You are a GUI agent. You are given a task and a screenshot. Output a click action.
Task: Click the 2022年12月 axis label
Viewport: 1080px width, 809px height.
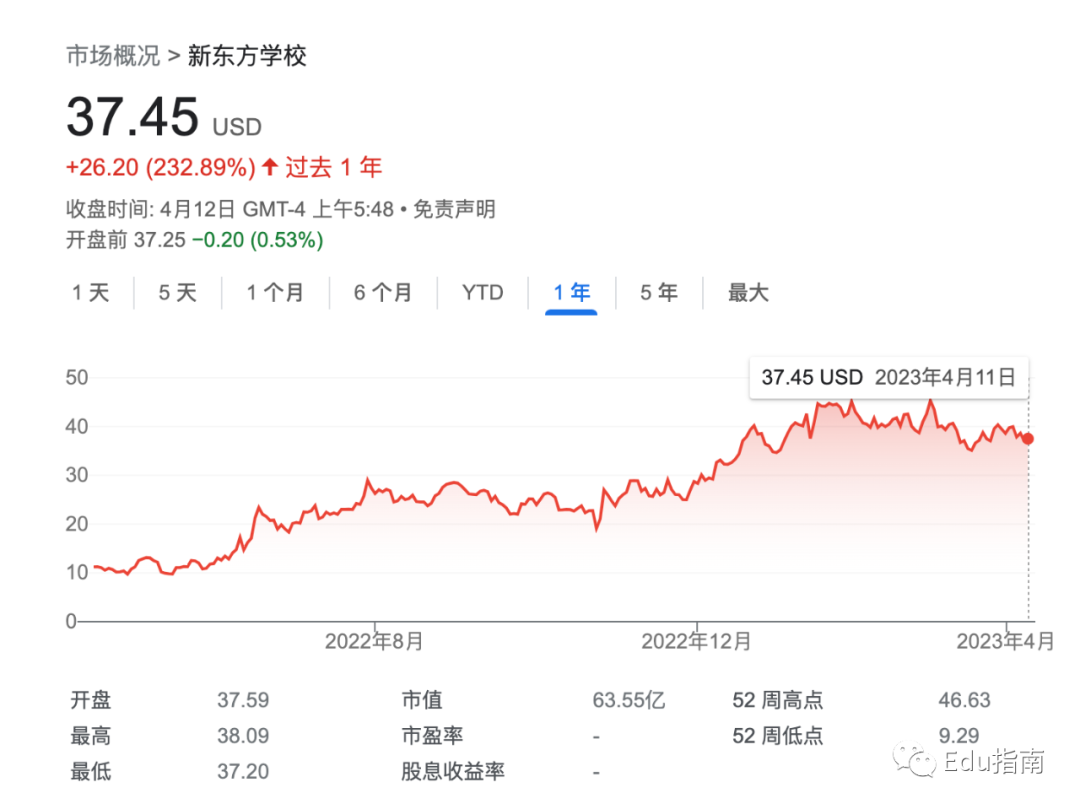click(x=696, y=642)
